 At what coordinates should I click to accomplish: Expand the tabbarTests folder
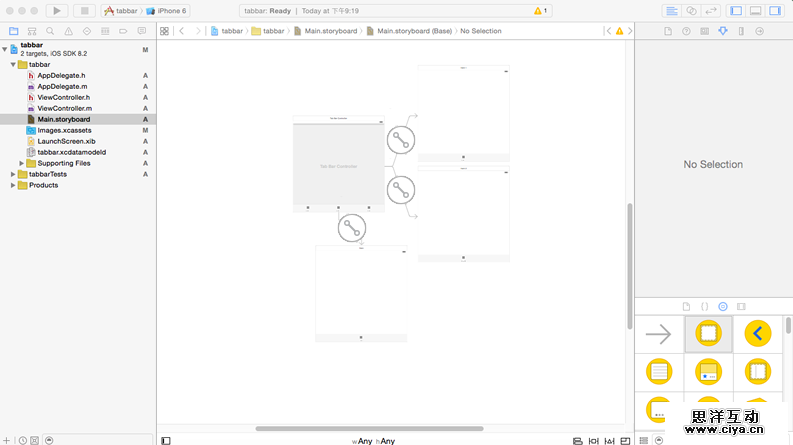click(13, 174)
